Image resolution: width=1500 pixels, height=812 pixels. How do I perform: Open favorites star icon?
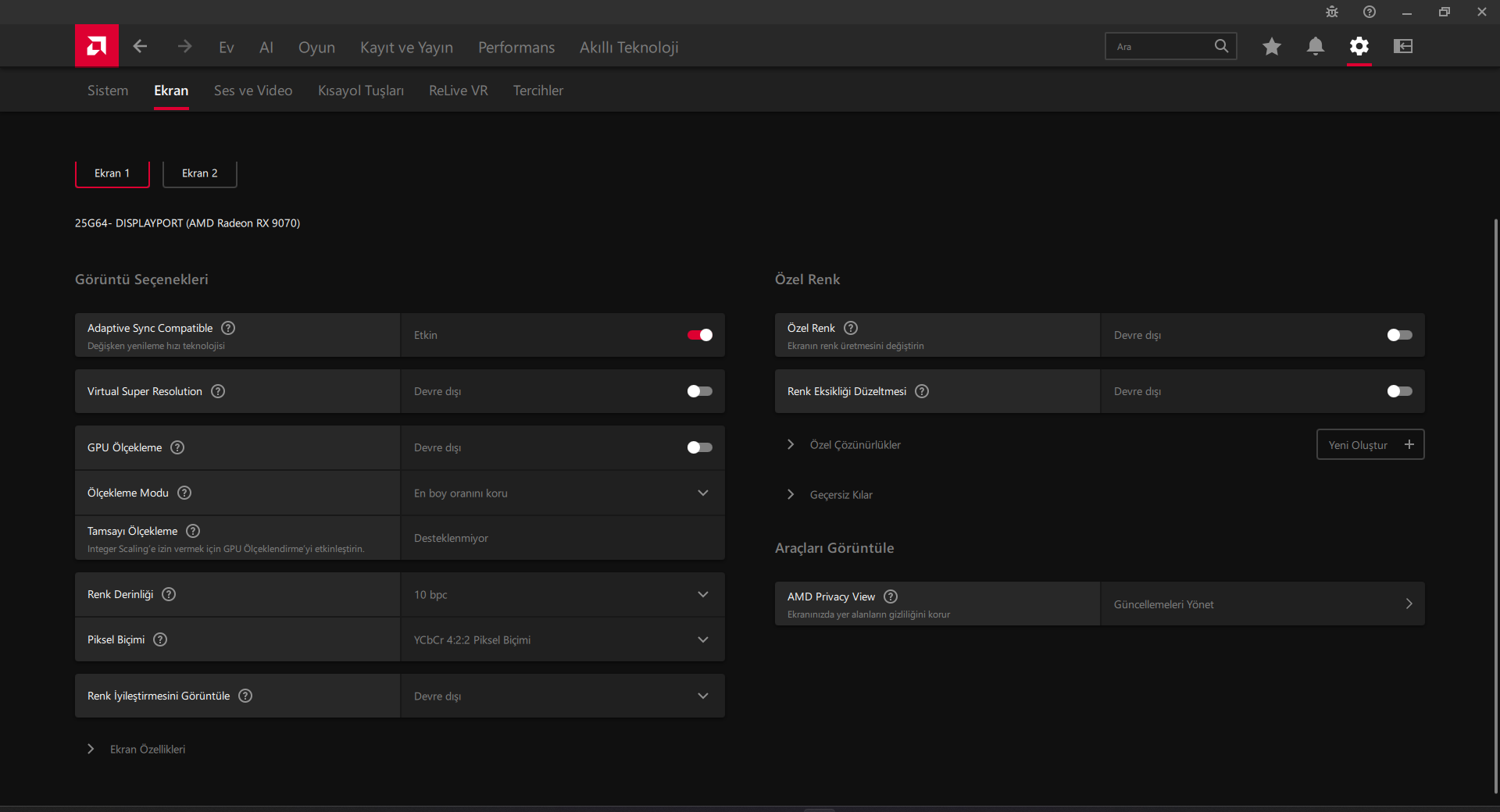[1272, 47]
